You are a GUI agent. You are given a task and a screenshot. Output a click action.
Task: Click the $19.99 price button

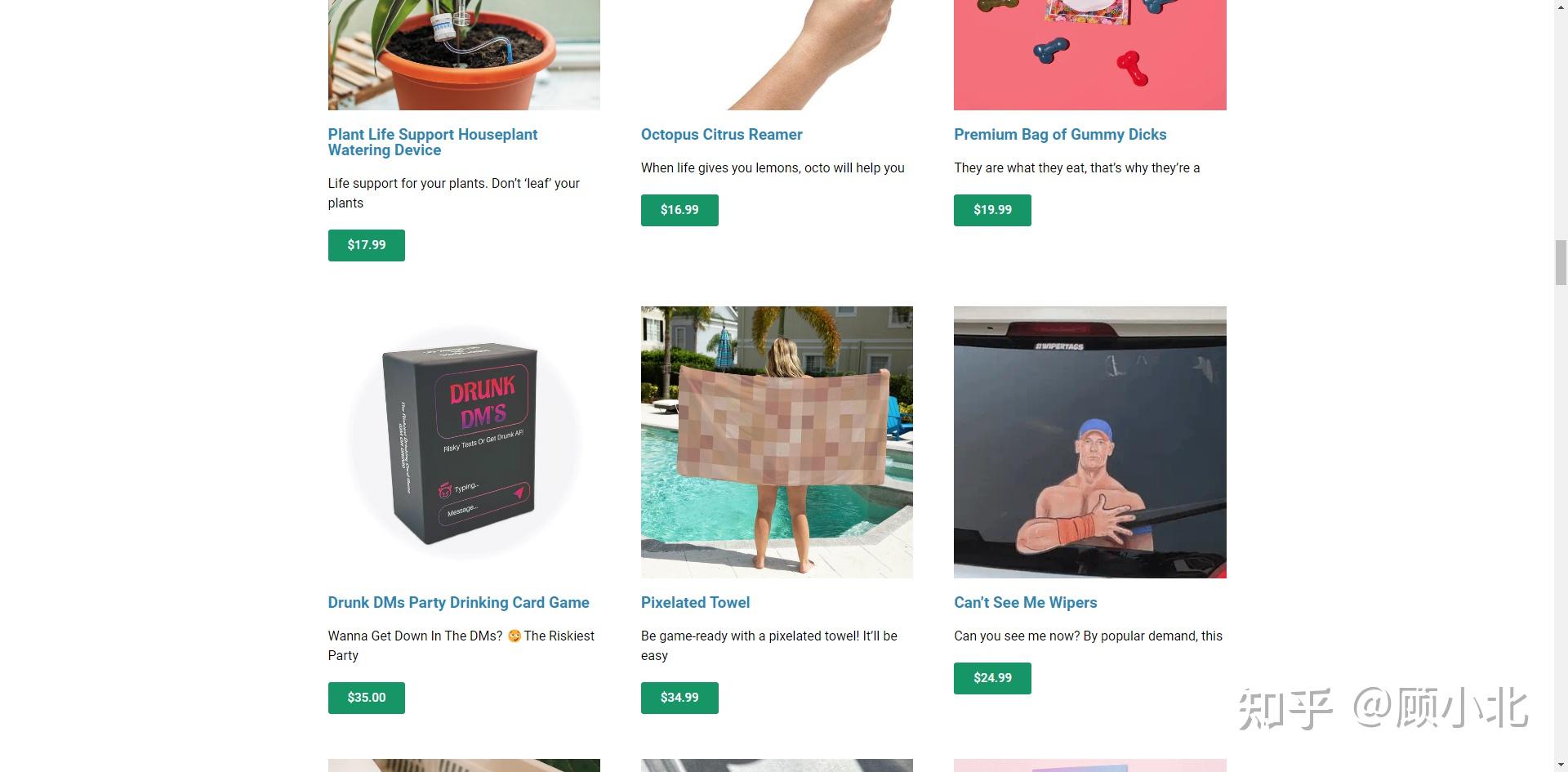click(992, 210)
